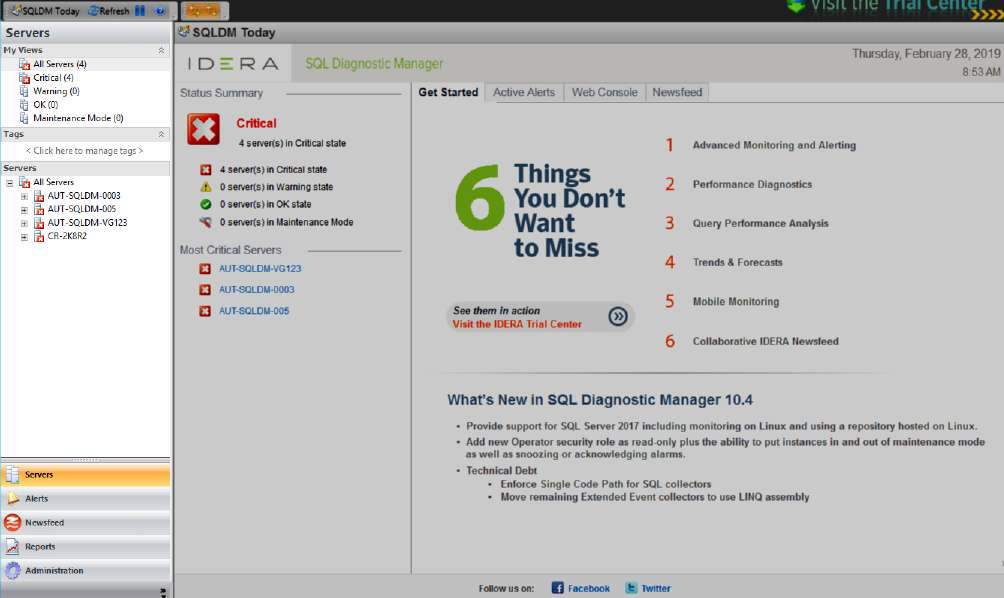Open the Newsfeed navigation pane
1004x598 pixels.
click(86, 522)
